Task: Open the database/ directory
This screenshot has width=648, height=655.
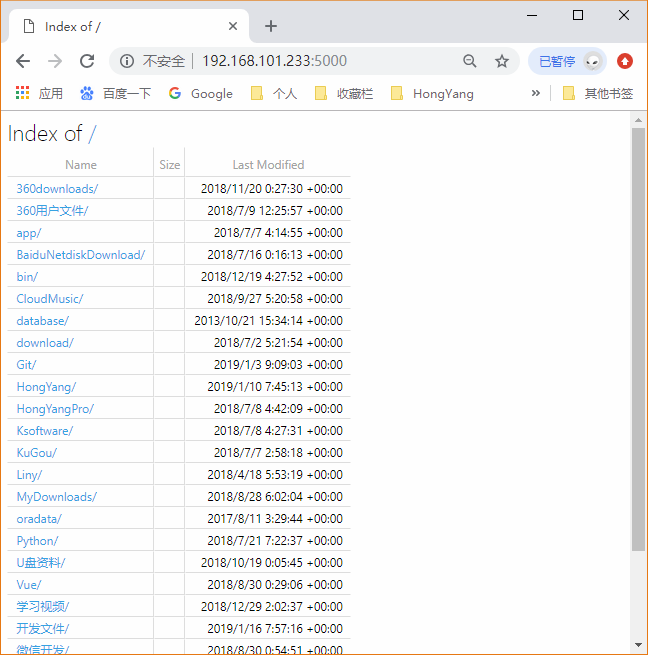Action: [x=43, y=321]
